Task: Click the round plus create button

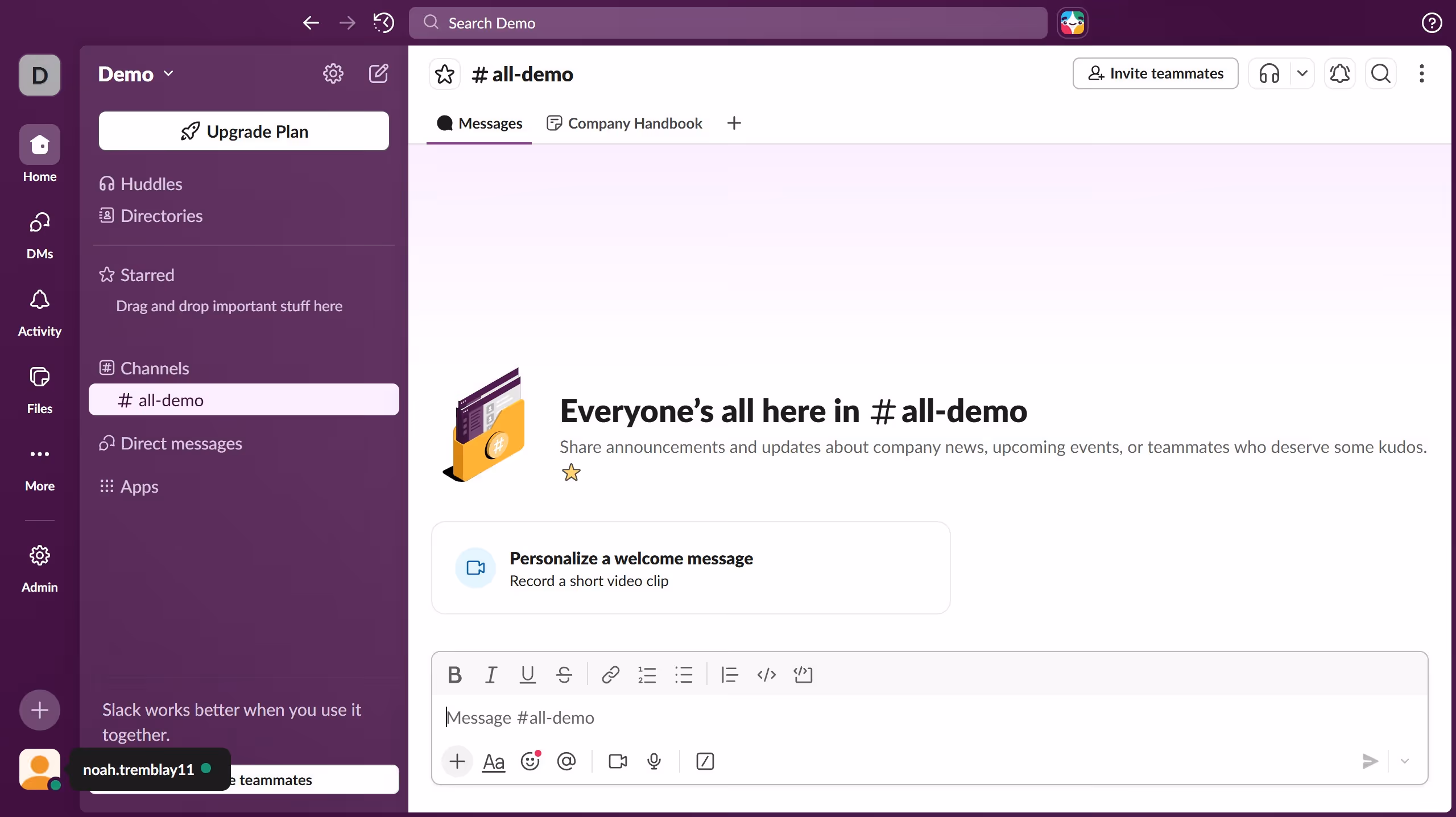Action: coord(40,710)
